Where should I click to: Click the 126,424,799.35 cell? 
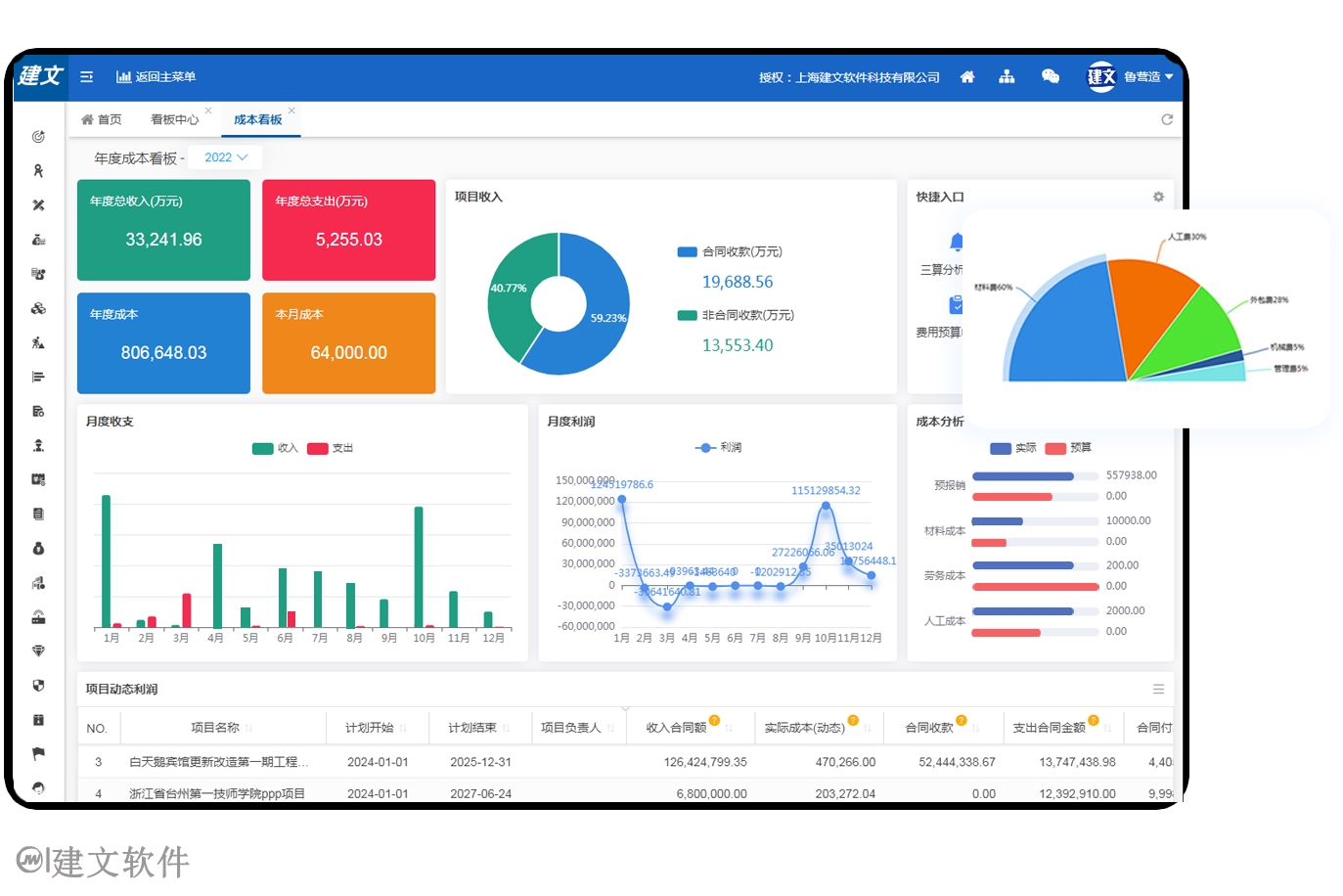704,762
